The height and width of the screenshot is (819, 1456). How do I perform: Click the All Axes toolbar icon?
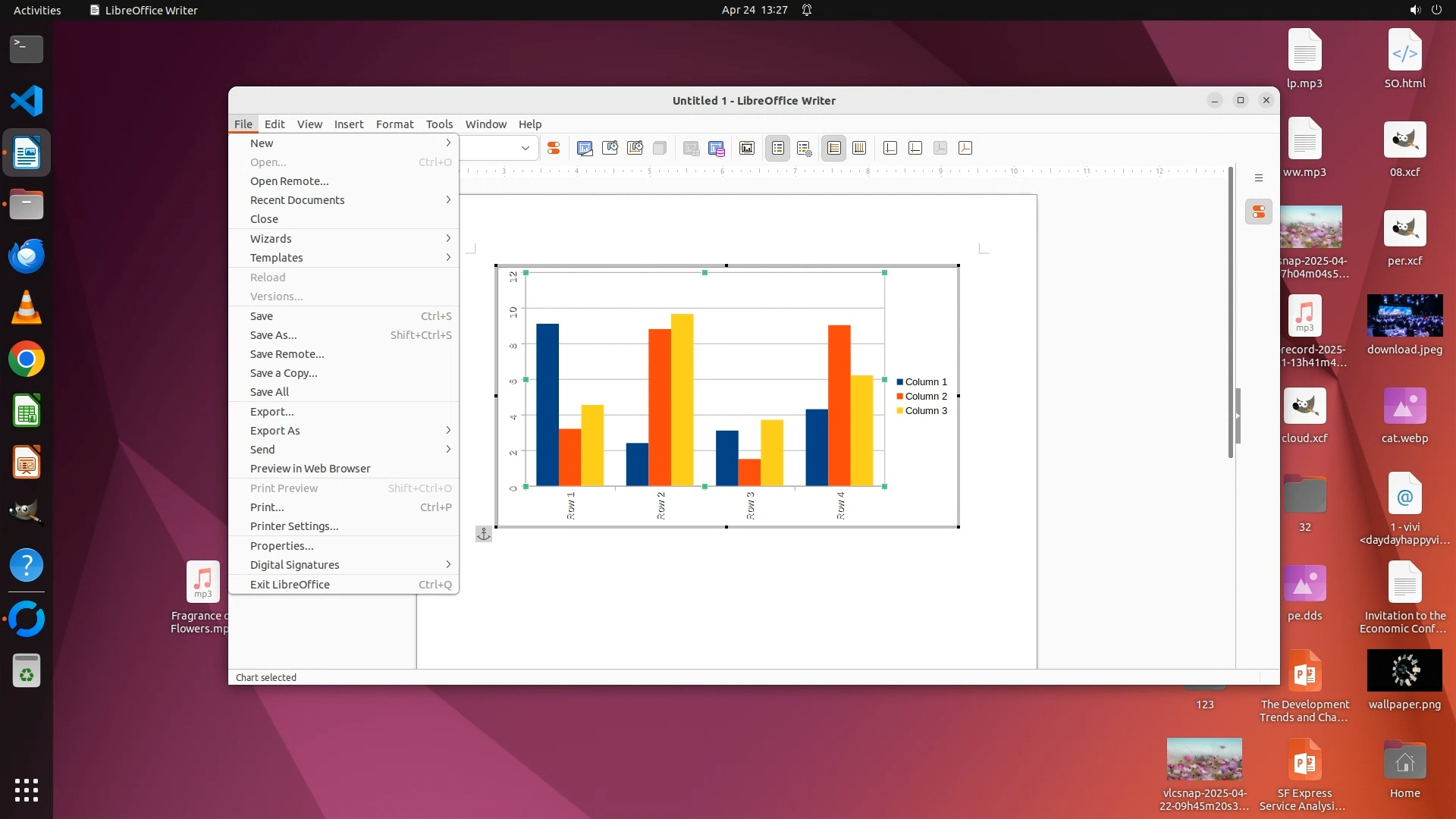pyautogui.click(x=965, y=149)
